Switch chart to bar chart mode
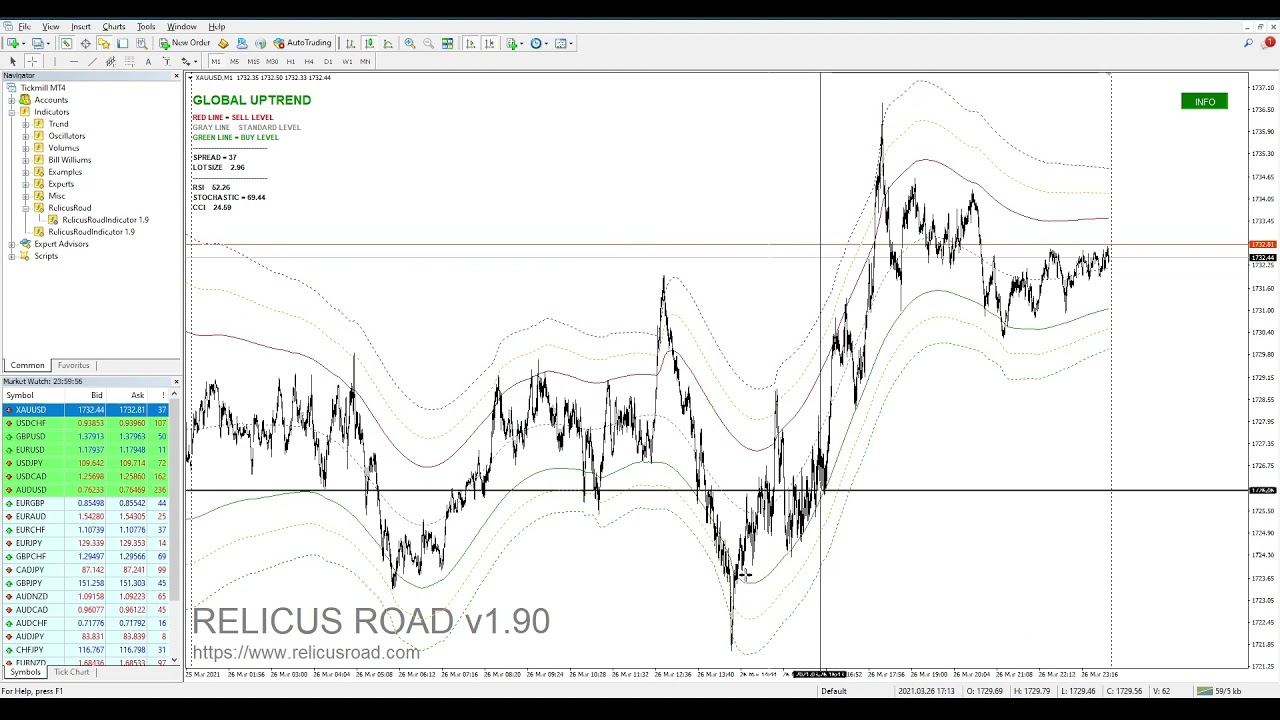 tap(350, 43)
